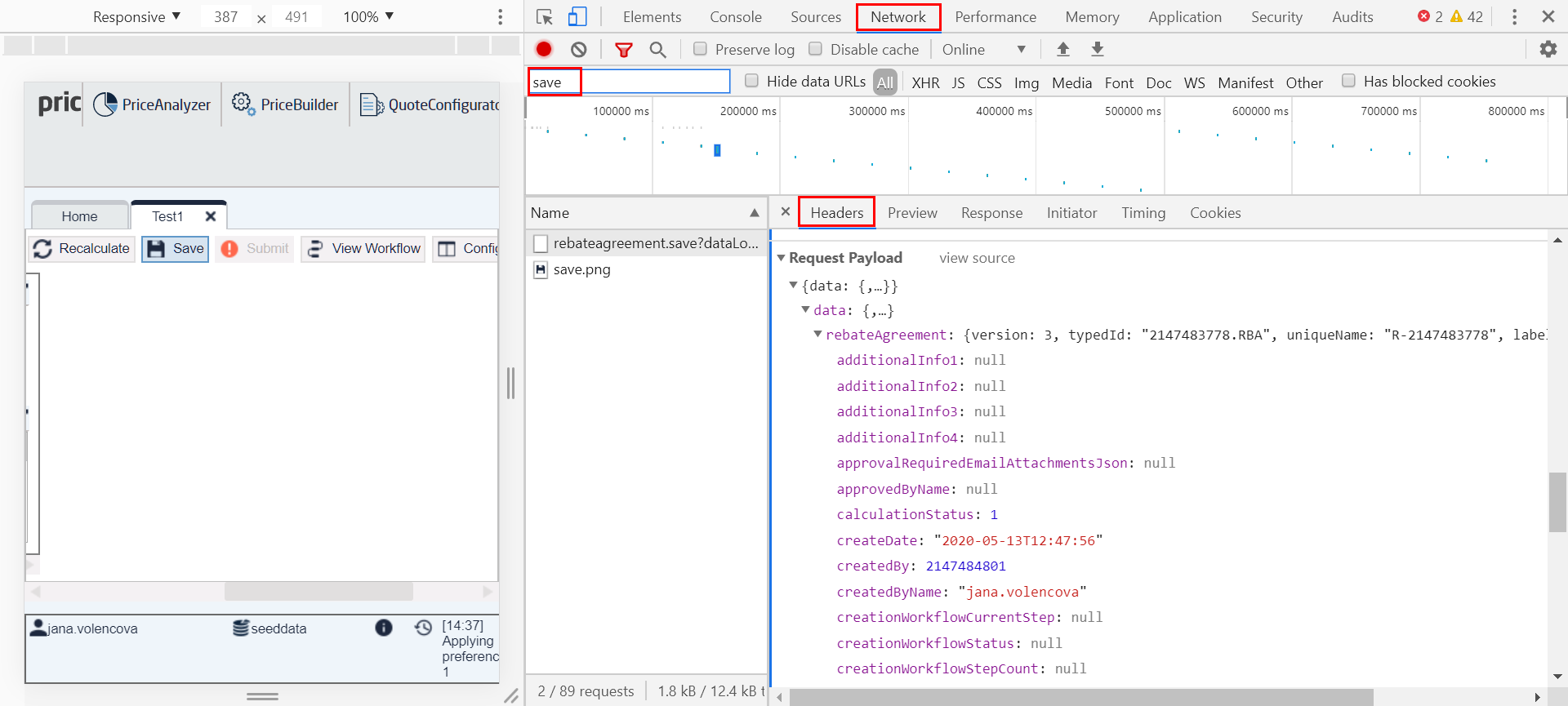Open the Online throttling dropdown
The image size is (1568, 706).
point(984,50)
